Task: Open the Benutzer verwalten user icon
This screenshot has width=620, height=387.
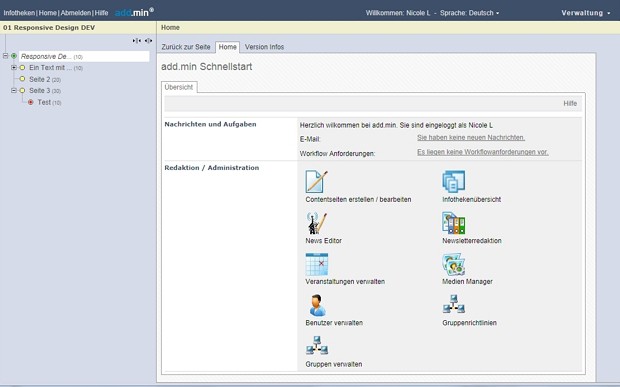Action: coord(317,305)
